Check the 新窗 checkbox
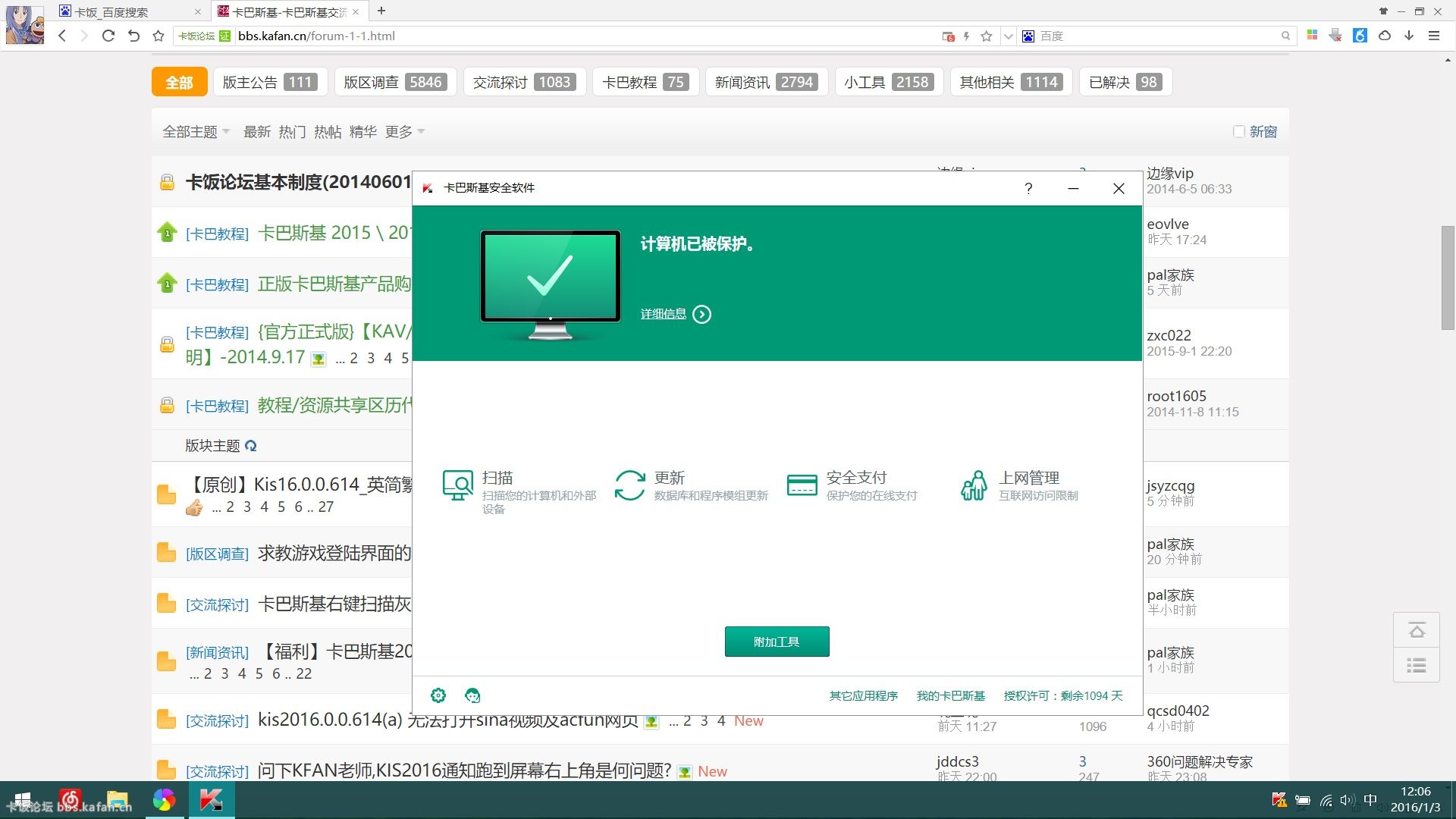Screen dimensions: 1456x819 [1239, 131]
